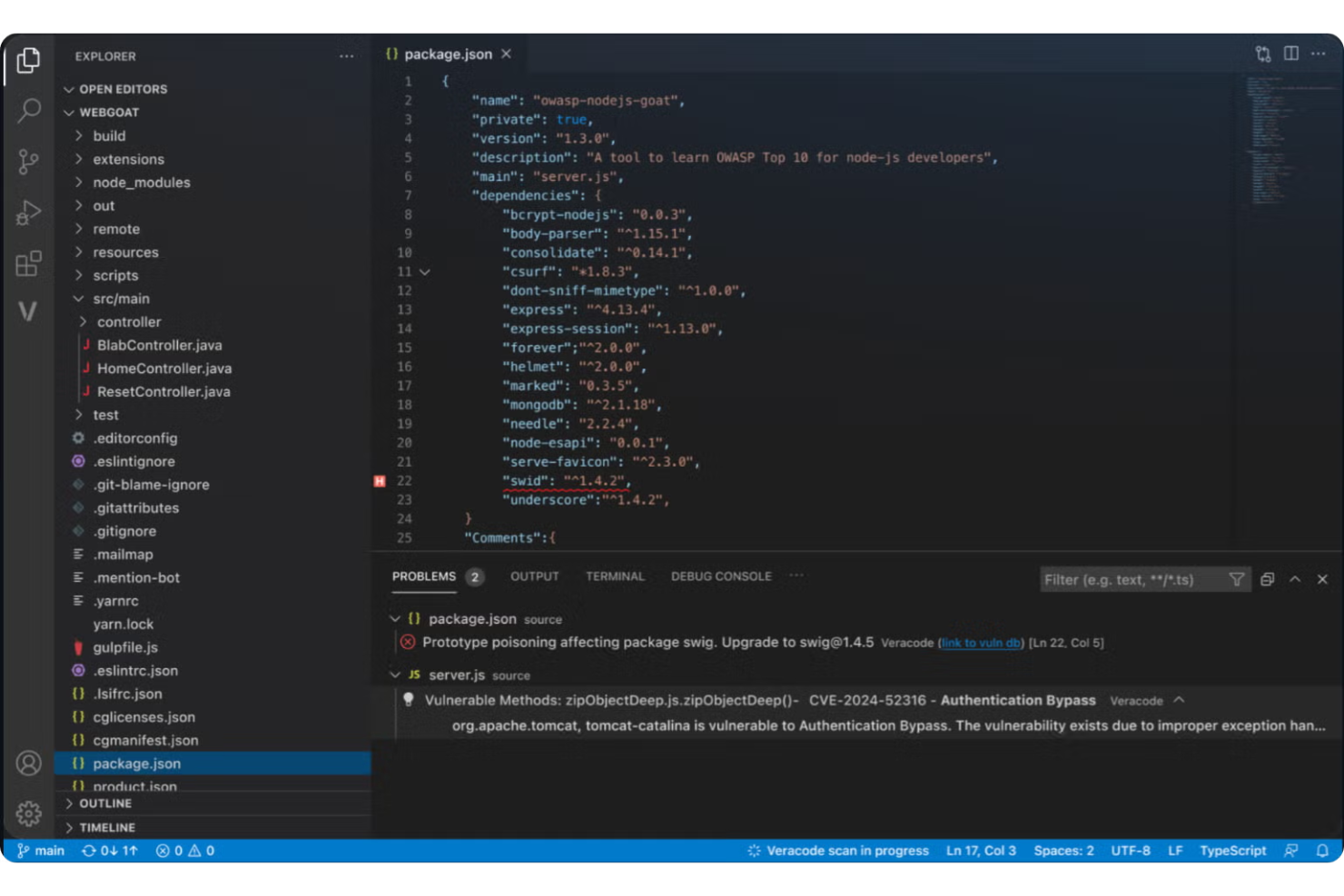
Task: Collapse the src/main folder
Action: 79,299
